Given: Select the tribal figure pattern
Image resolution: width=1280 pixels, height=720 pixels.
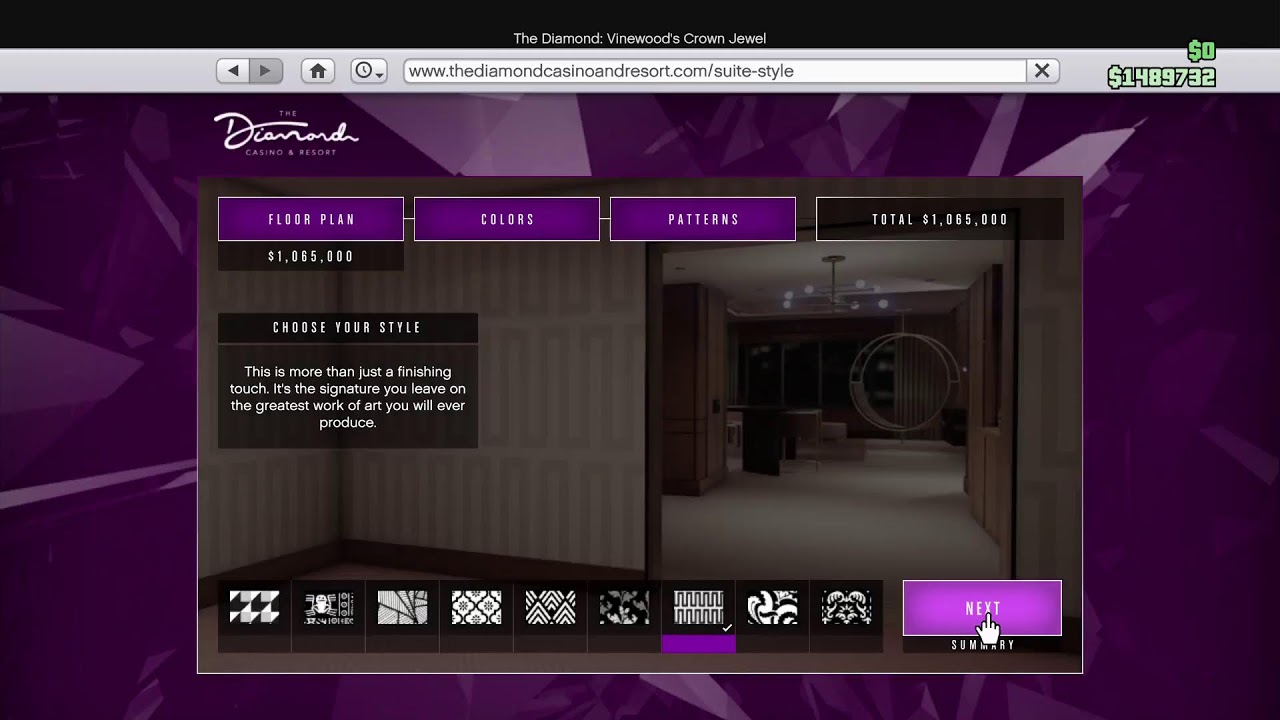Looking at the screenshot, I should point(328,607).
